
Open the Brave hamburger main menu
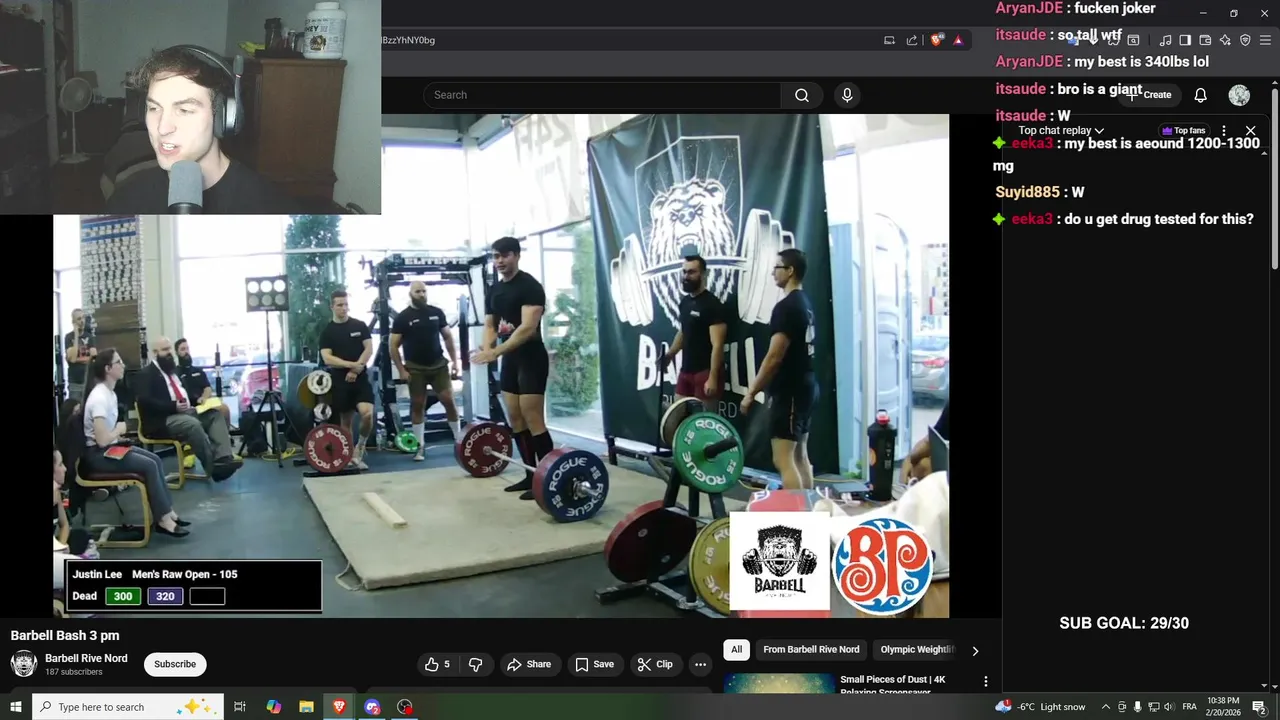click(1265, 40)
